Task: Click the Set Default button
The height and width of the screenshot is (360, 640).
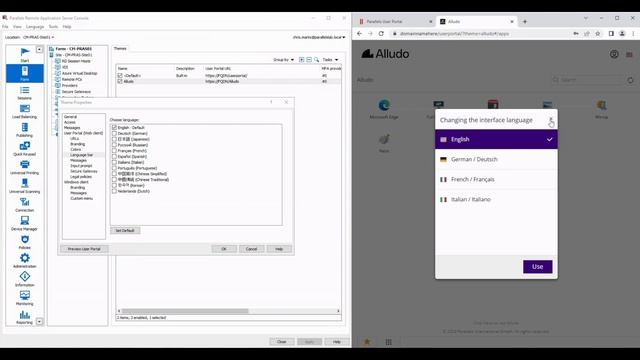Action: (x=125, y=231)
